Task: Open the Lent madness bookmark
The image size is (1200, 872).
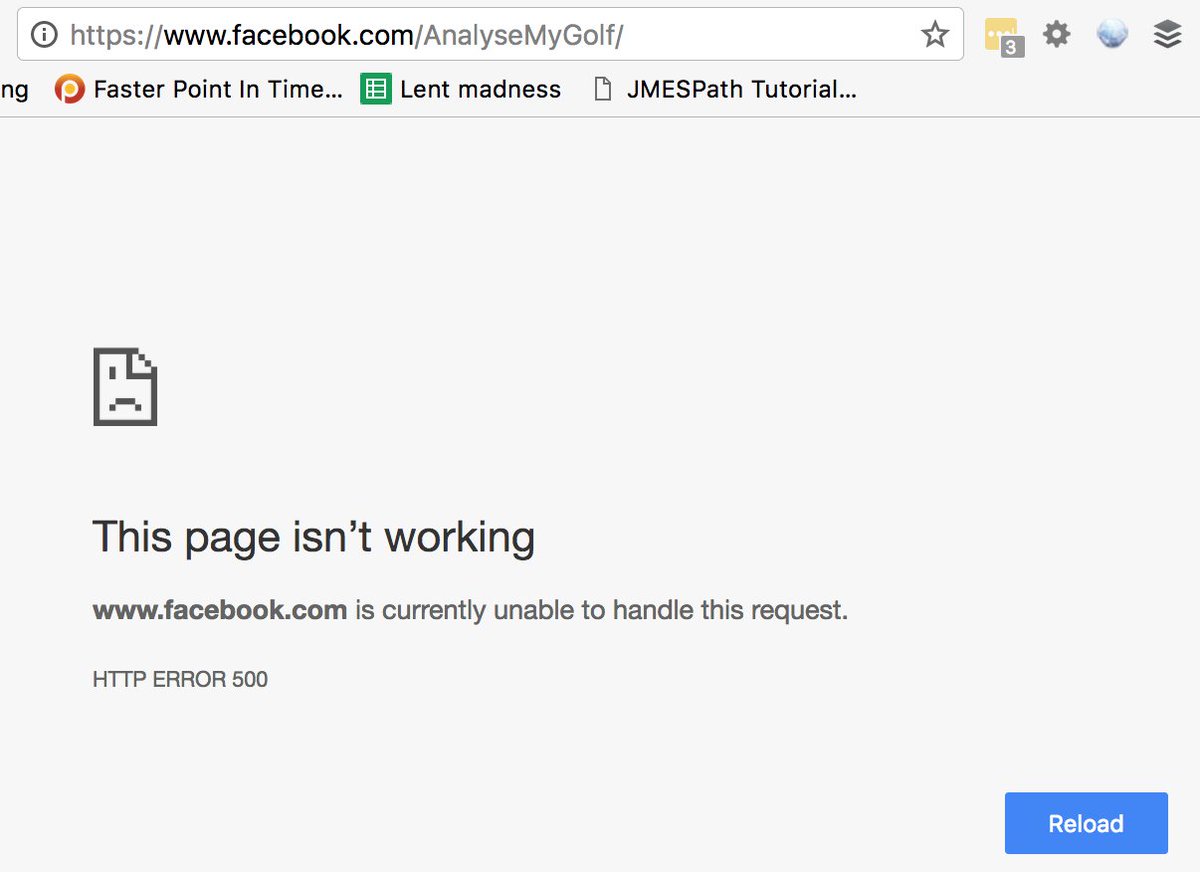Action: 461,89
